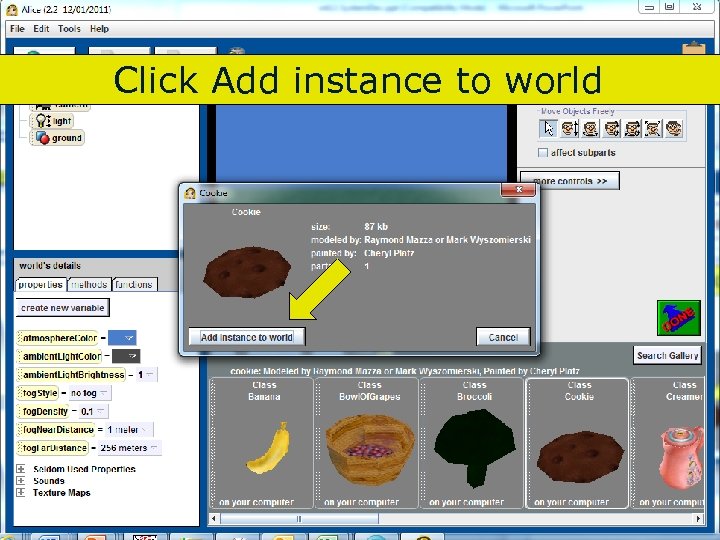Select the move up and down tool
The height and width of the screenshot is (540, 720).
[x=569, y=129]
